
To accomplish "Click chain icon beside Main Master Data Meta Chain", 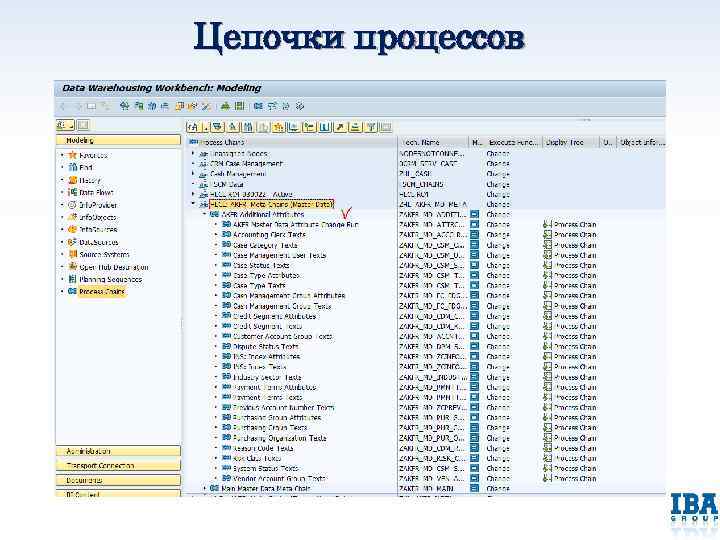I will click(214, 488).
